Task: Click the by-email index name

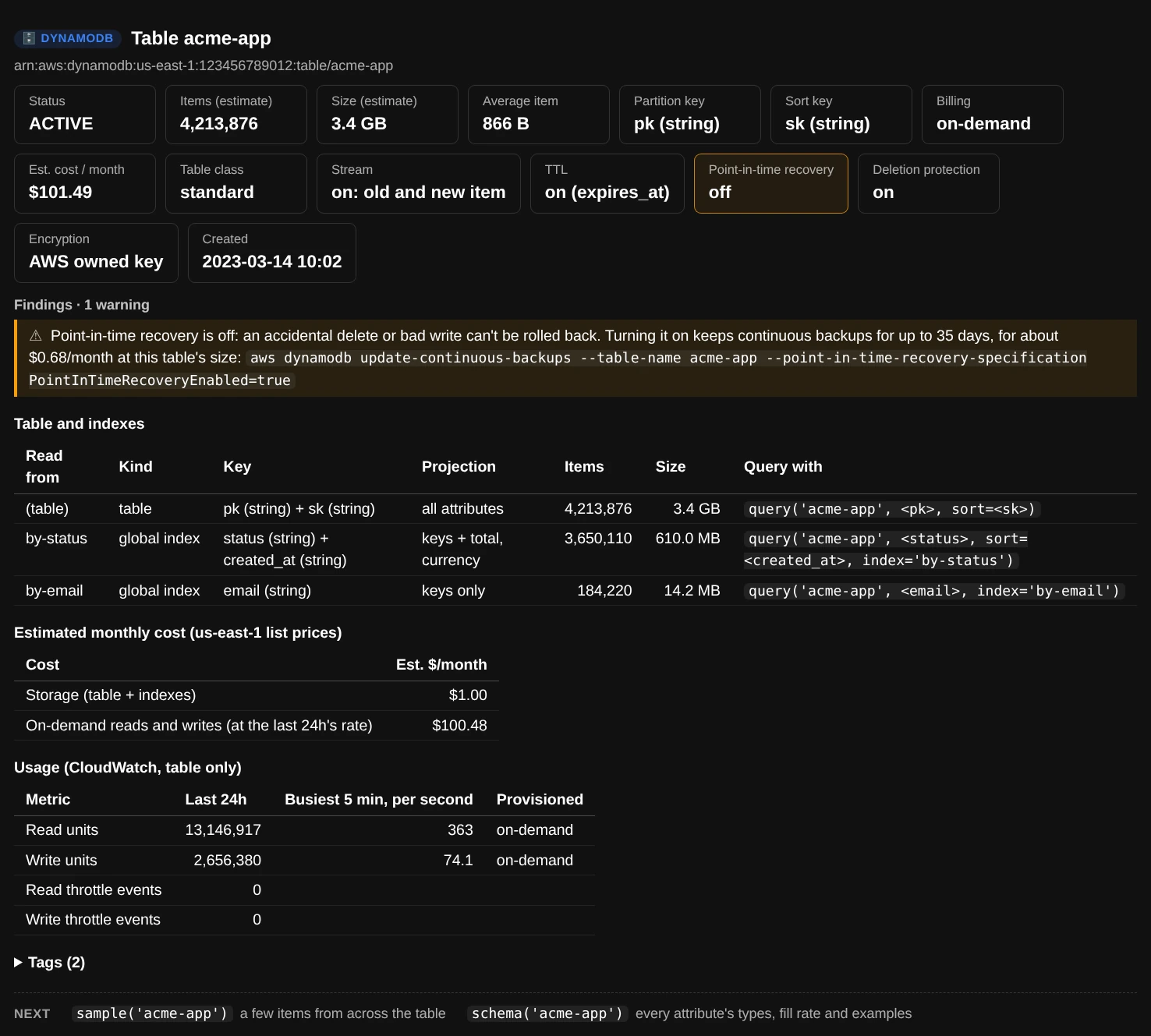Action: (55, 591)
